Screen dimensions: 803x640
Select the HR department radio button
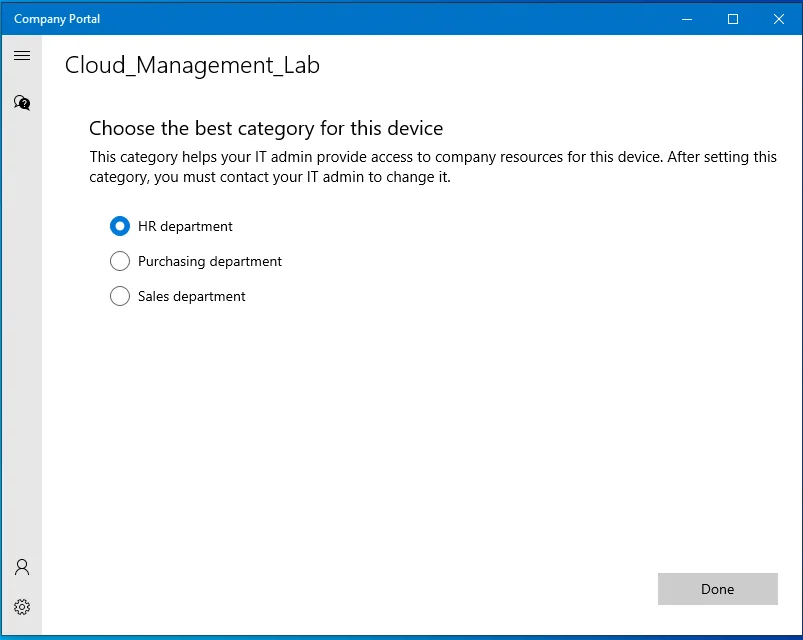pos(120,226)
